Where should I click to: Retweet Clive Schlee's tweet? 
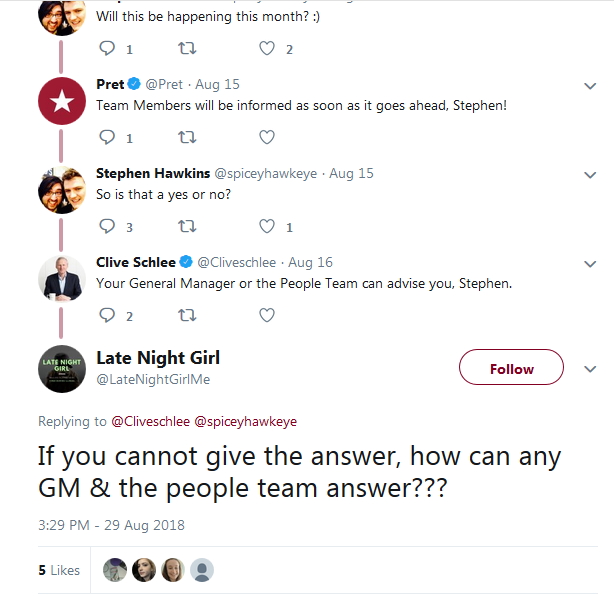pyautogui.click(x=186, y=316)
